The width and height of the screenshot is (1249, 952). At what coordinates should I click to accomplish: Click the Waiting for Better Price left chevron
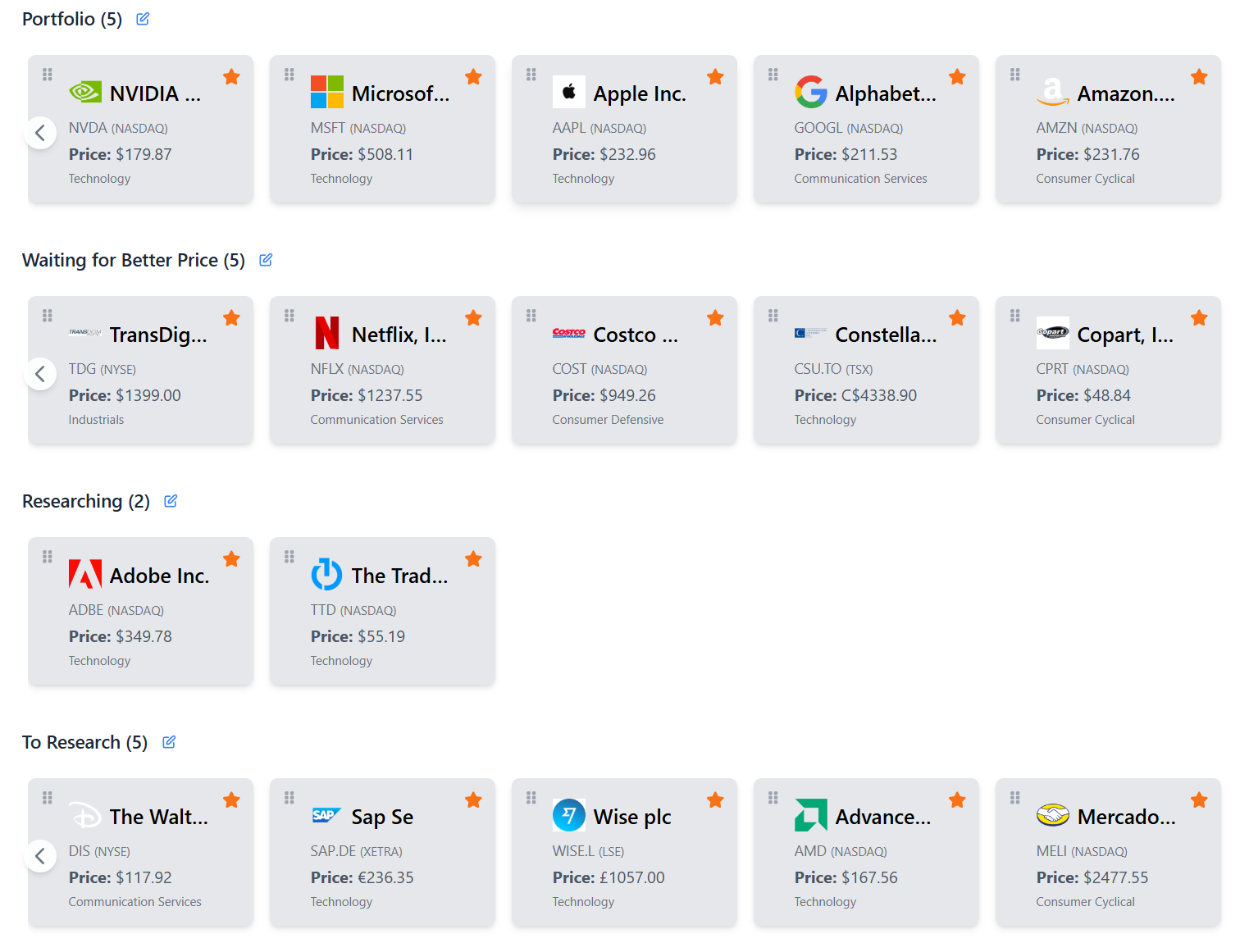[40, 374]
